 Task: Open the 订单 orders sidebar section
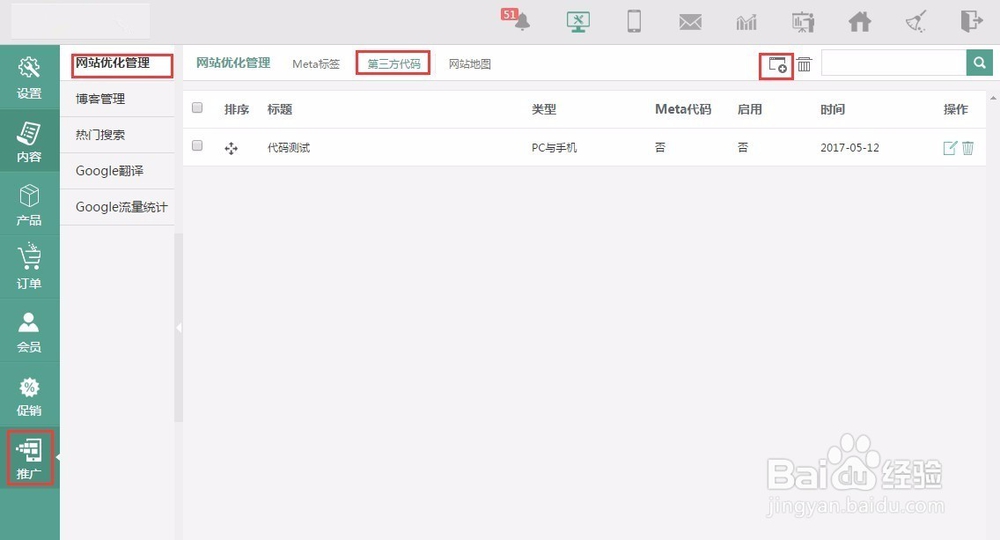pyautogui.click(x=29, y=267)
